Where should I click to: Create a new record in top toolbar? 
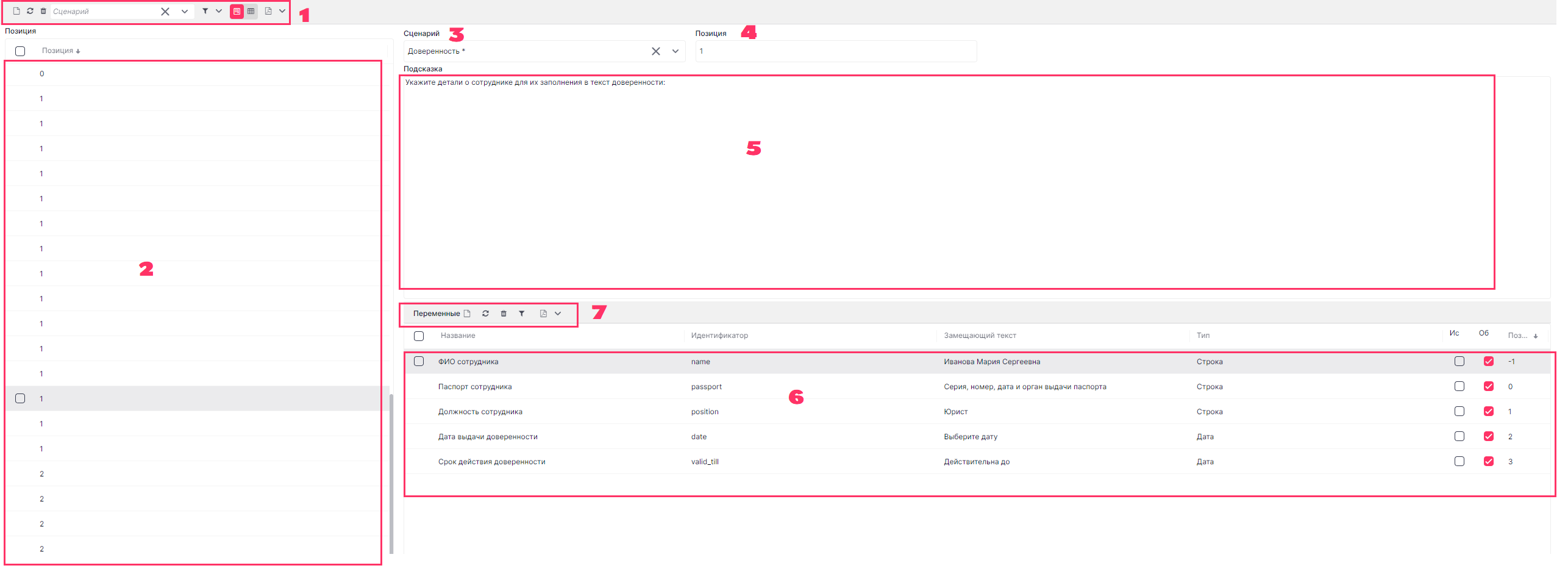click(16, 11)
